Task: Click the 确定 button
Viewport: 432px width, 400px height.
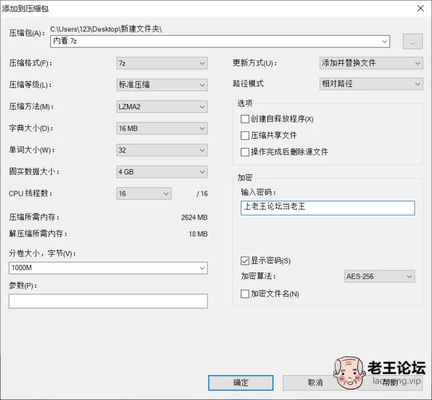Action: tap(241, 383)
